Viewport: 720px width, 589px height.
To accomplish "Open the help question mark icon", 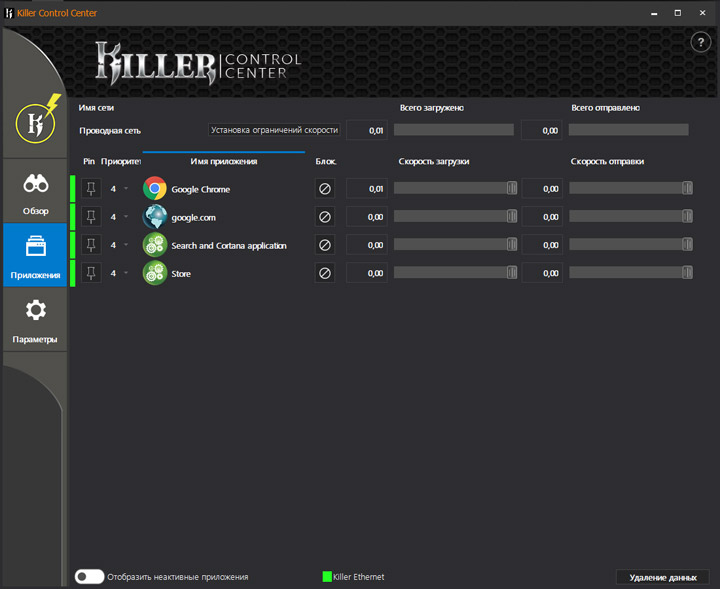I will coord(700,43).
